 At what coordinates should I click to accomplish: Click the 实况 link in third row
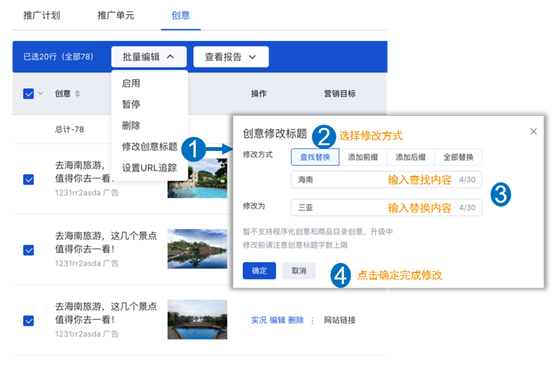point(259,320)
